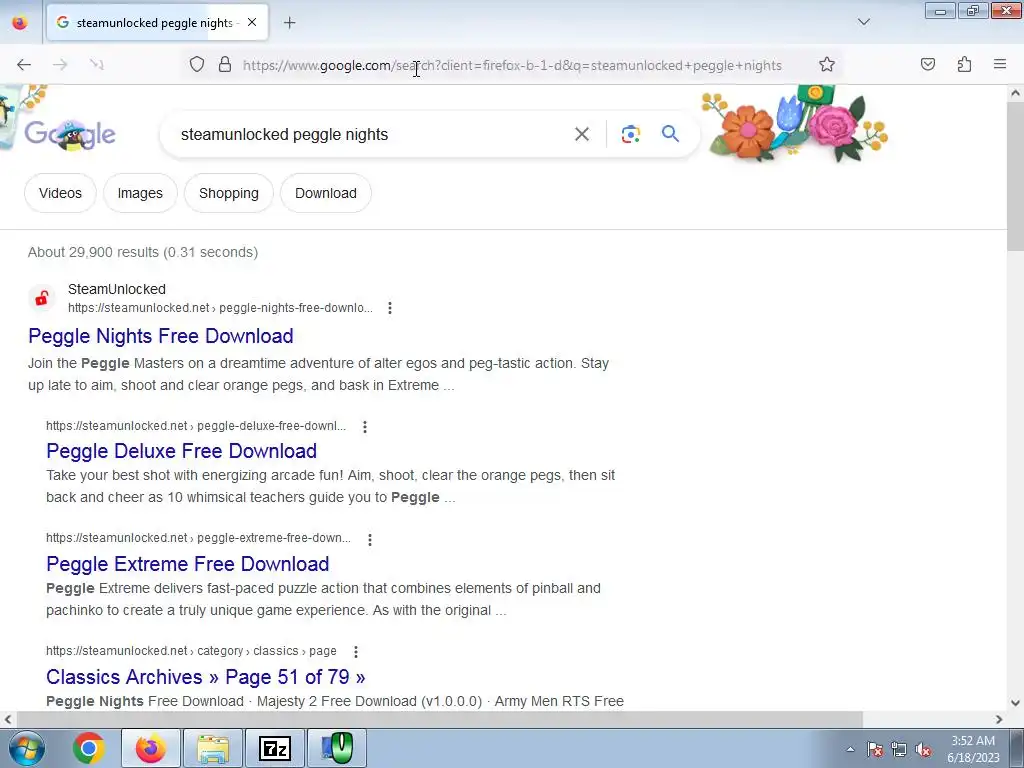Open more options for Peggle Extreme result
Image resolution: width=1024 pixels, height=768 pixels.
(x=370, y=539)
